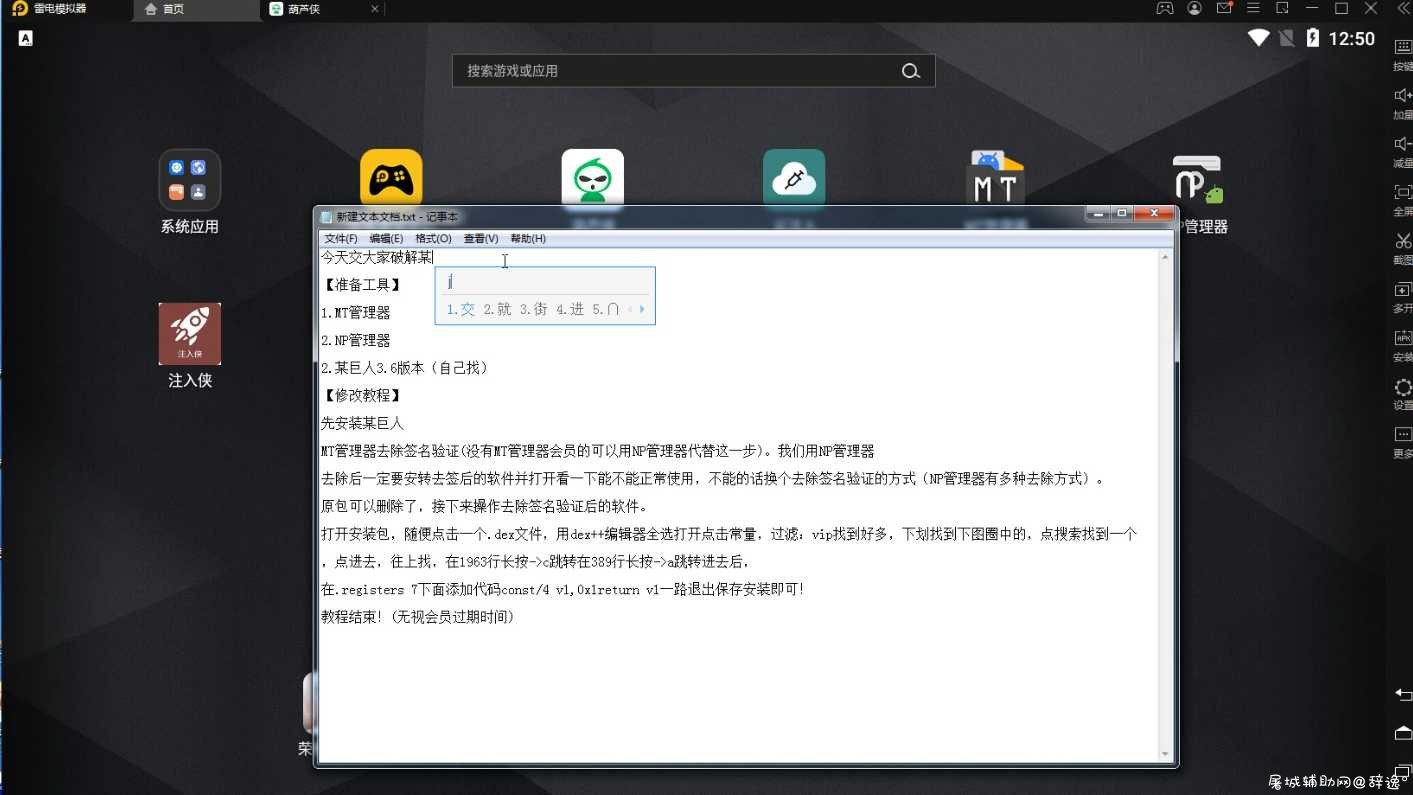This screenshot has width=1413, height=795.
Task: Click the line 2.NP管理器
Action: (x=355, y=341)
